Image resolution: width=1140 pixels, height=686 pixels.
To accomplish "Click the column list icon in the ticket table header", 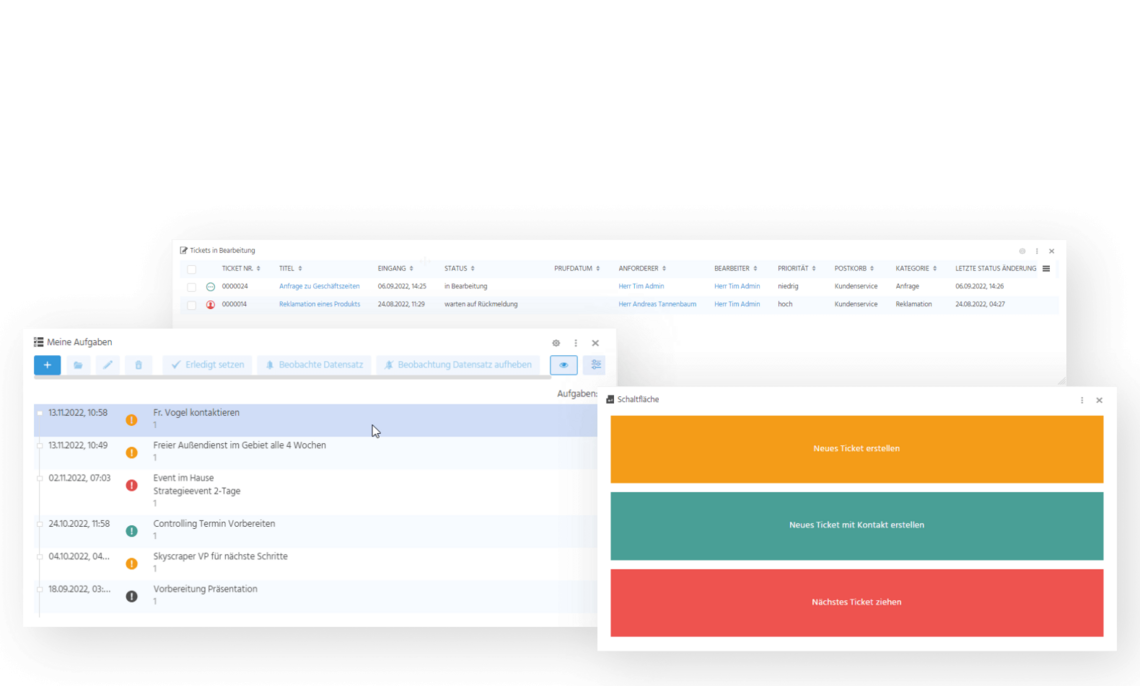I will (x=1044, y=268).
